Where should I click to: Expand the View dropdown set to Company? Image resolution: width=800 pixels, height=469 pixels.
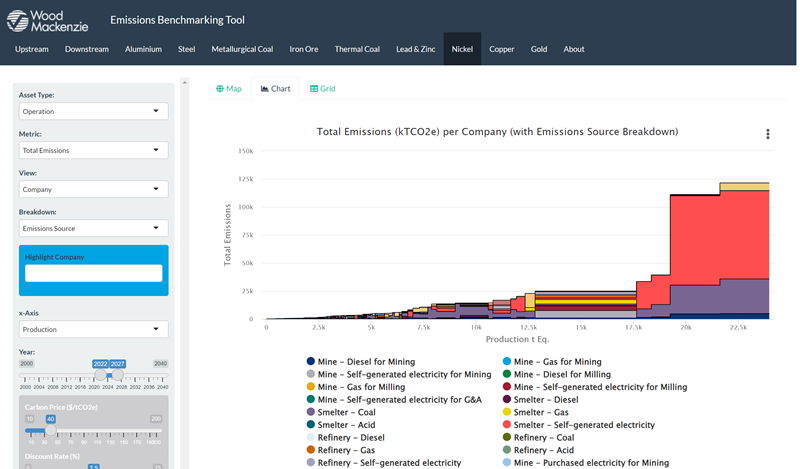point(93,189)
